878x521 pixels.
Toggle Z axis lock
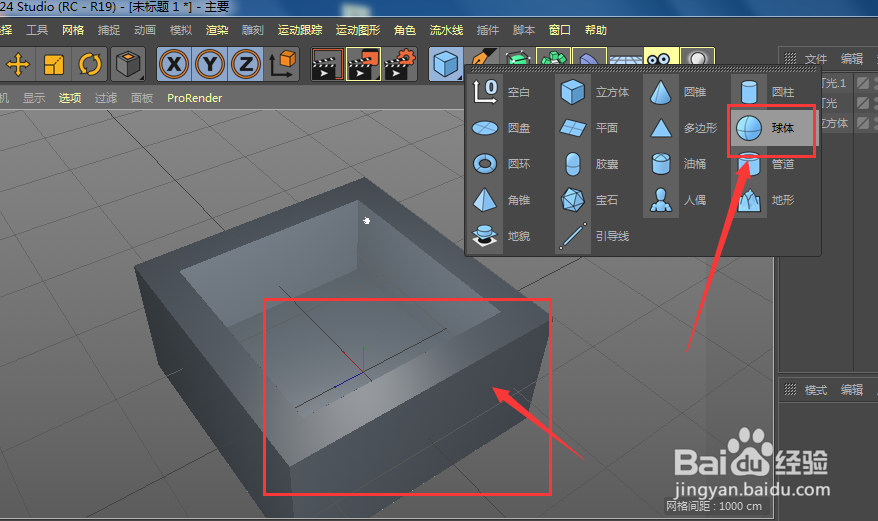[x=246, y=64]
